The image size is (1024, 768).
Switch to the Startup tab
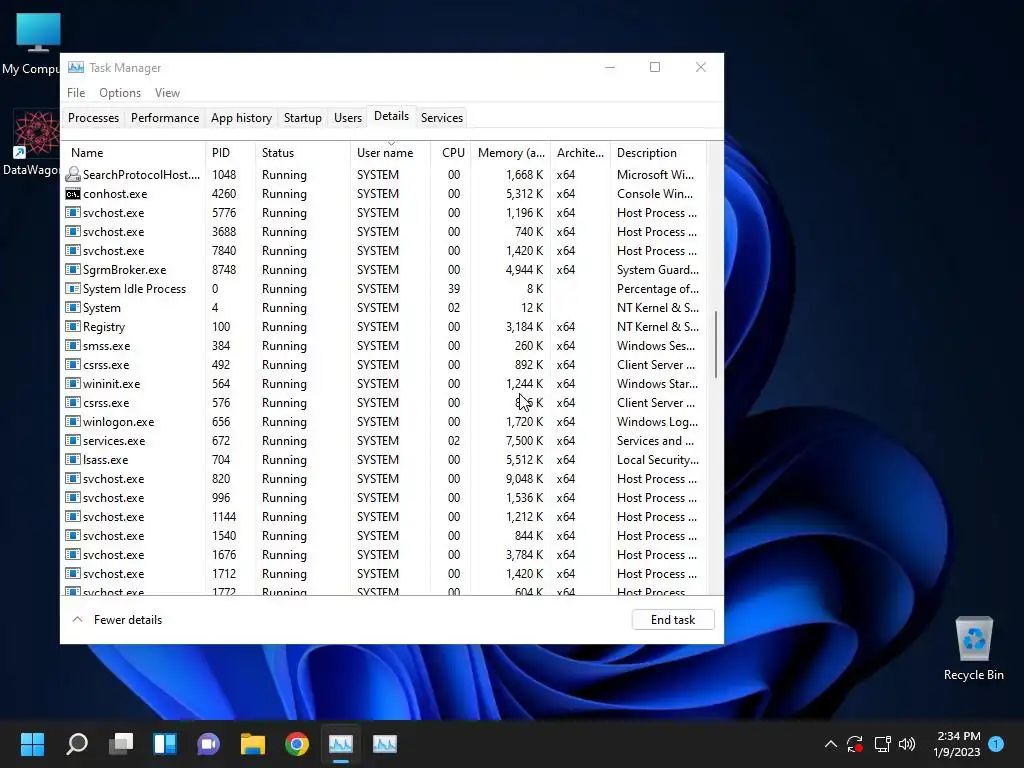pos(302,118)
